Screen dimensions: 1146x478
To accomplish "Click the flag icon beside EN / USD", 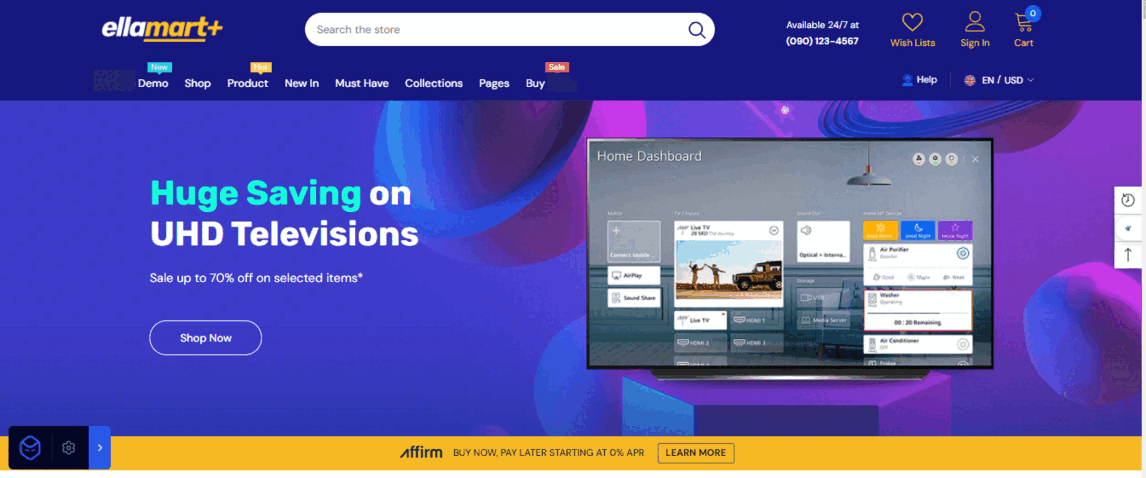I will coord(970,80).
